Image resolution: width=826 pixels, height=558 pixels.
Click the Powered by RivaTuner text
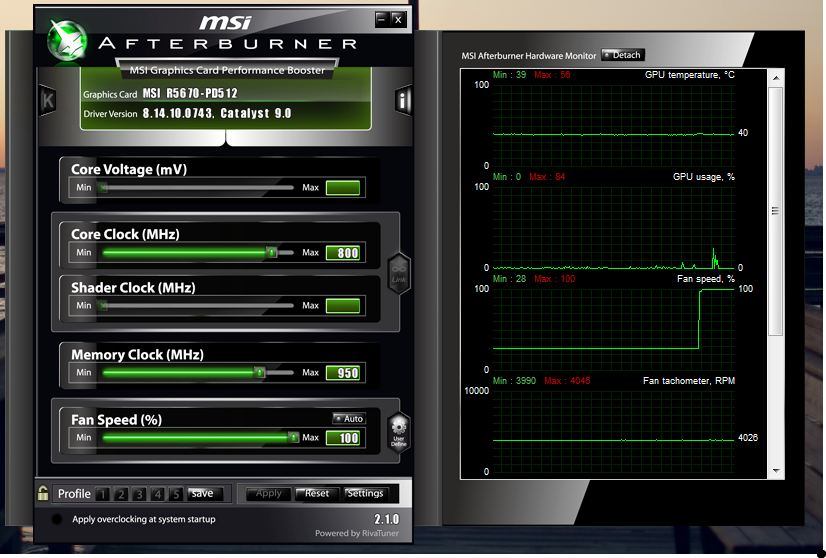357,533
